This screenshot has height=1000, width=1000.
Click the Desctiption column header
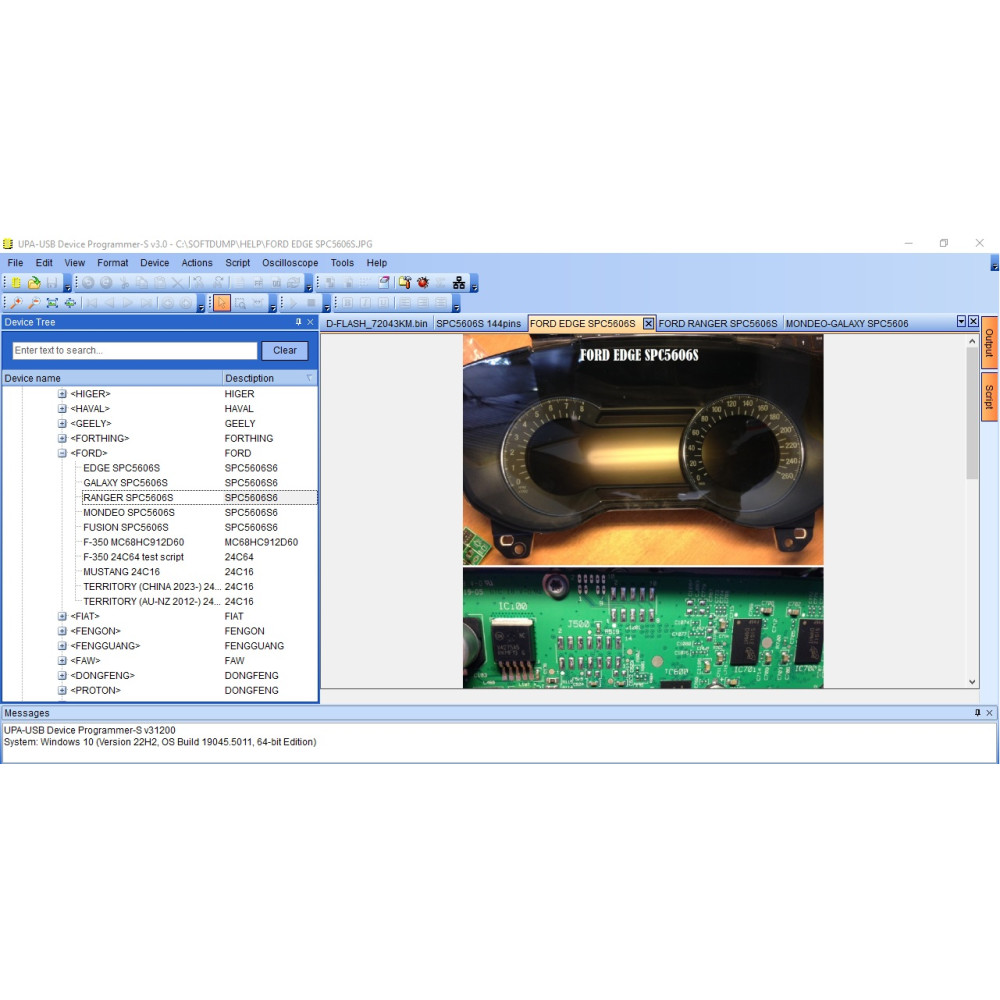(x=270, y=378)
